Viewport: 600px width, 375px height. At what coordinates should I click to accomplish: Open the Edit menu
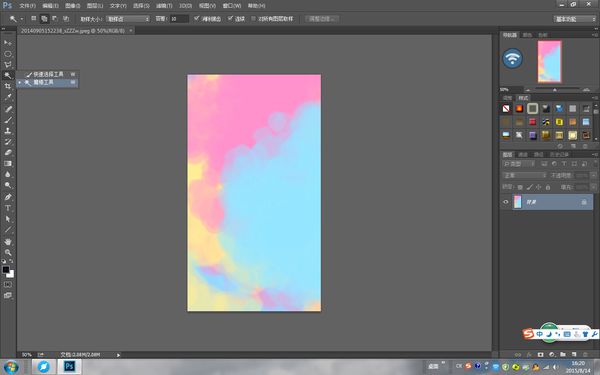point(50,6)
